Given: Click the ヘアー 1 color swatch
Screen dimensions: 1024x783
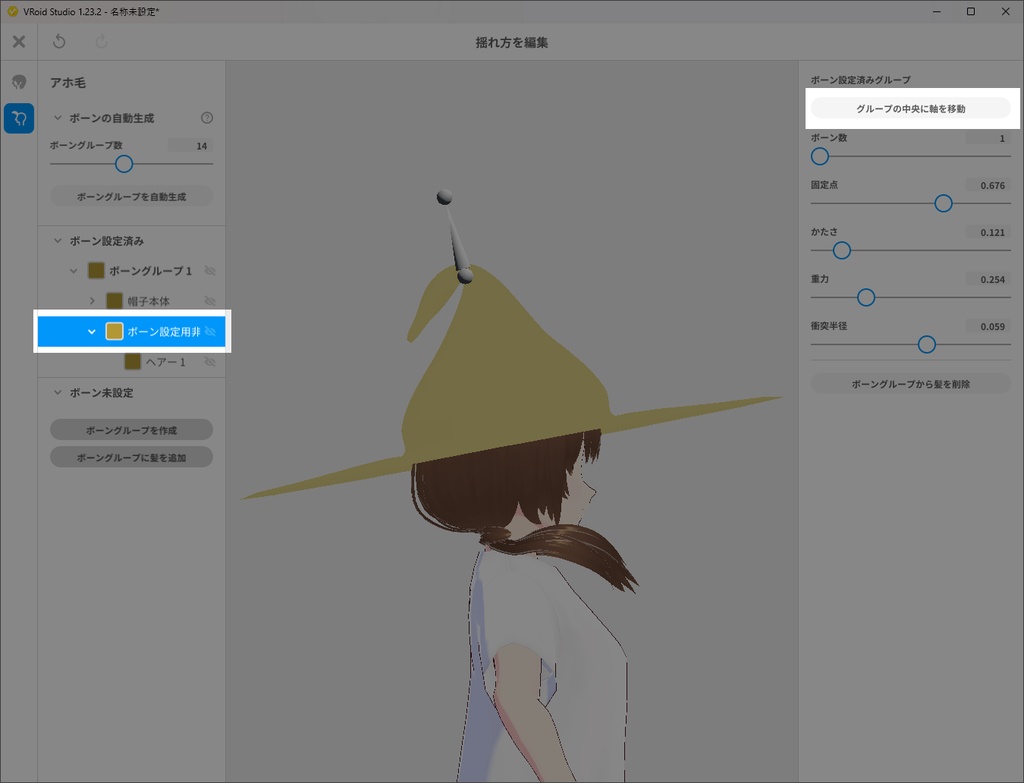Looking at the screenshot, I should (x=133, y=361).
